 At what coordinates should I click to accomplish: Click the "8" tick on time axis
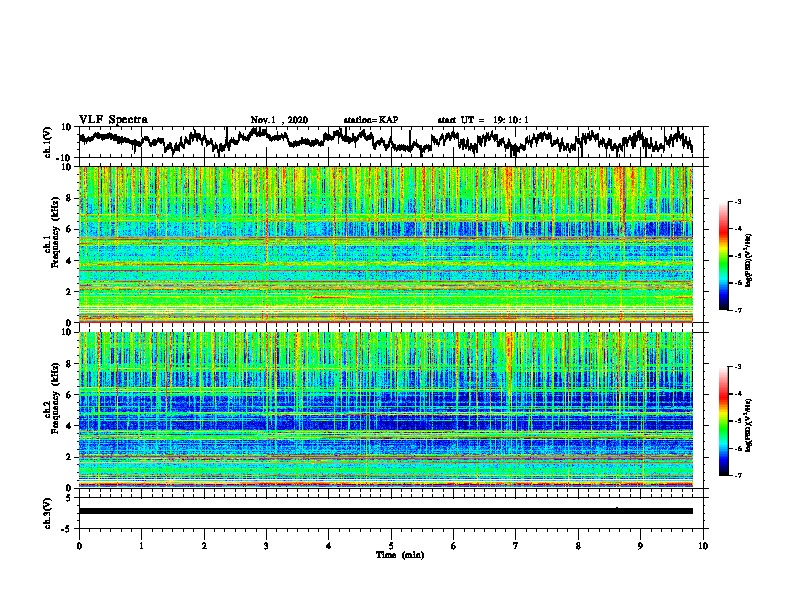pos(578,546)
